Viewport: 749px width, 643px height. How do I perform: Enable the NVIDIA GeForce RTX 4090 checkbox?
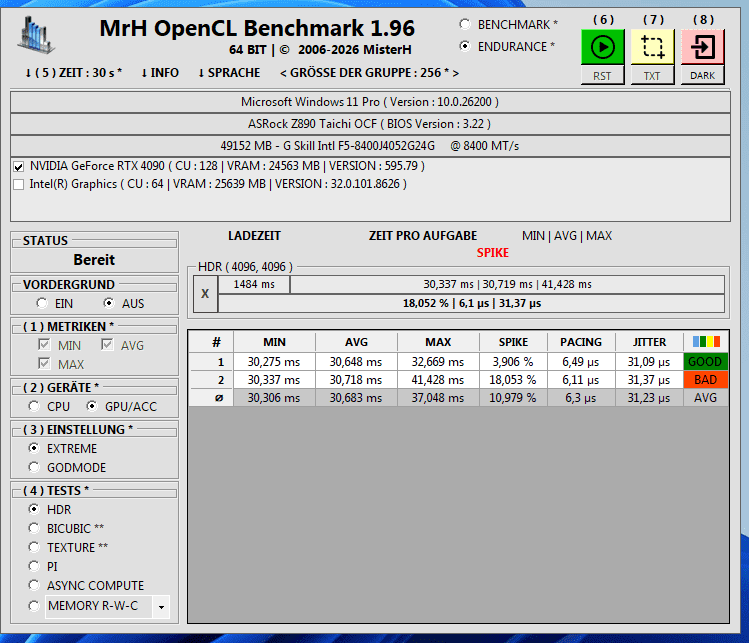coord(19,166)
